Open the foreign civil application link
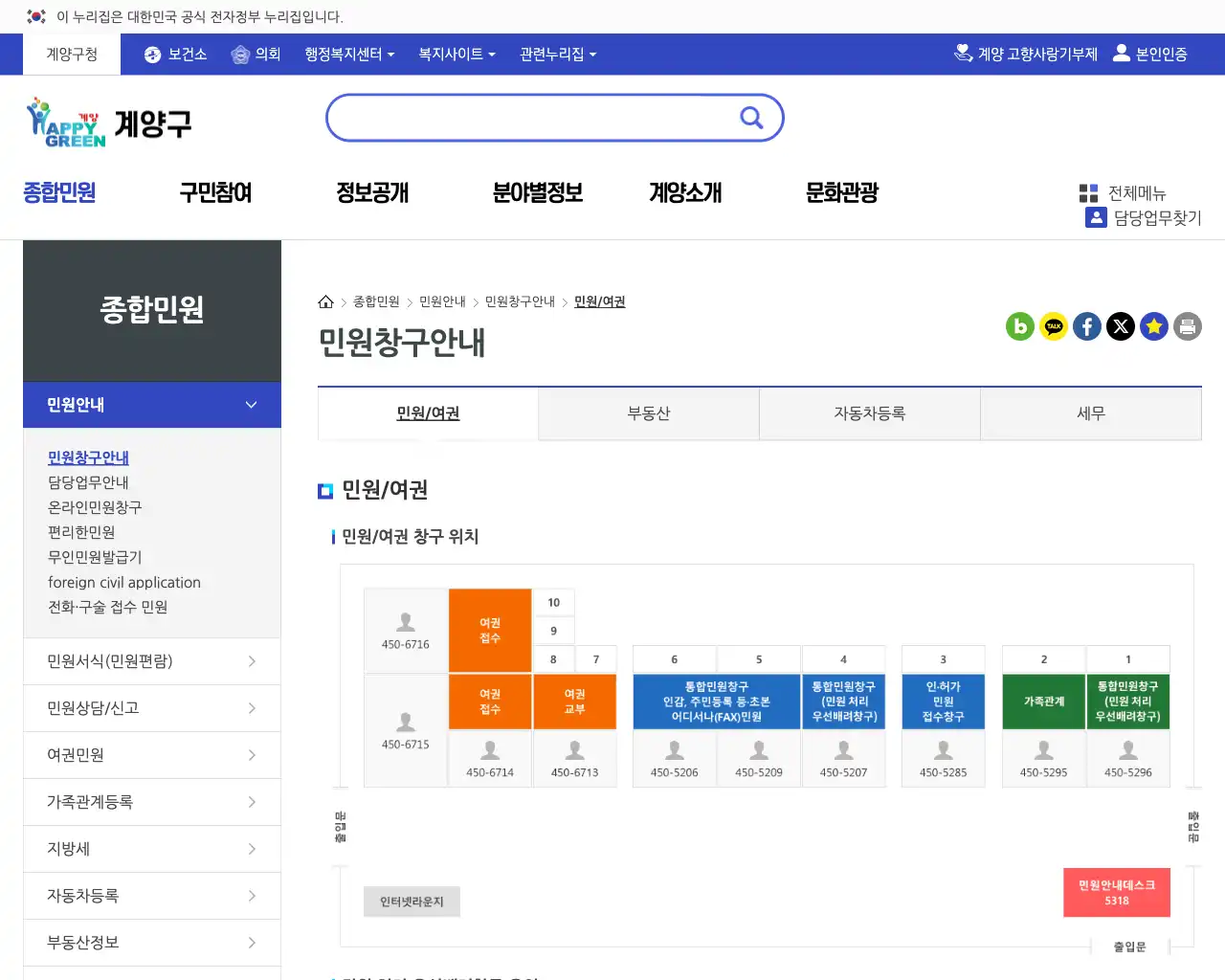This screenshot has width=1225, height=980. click(x=125, y=582)
